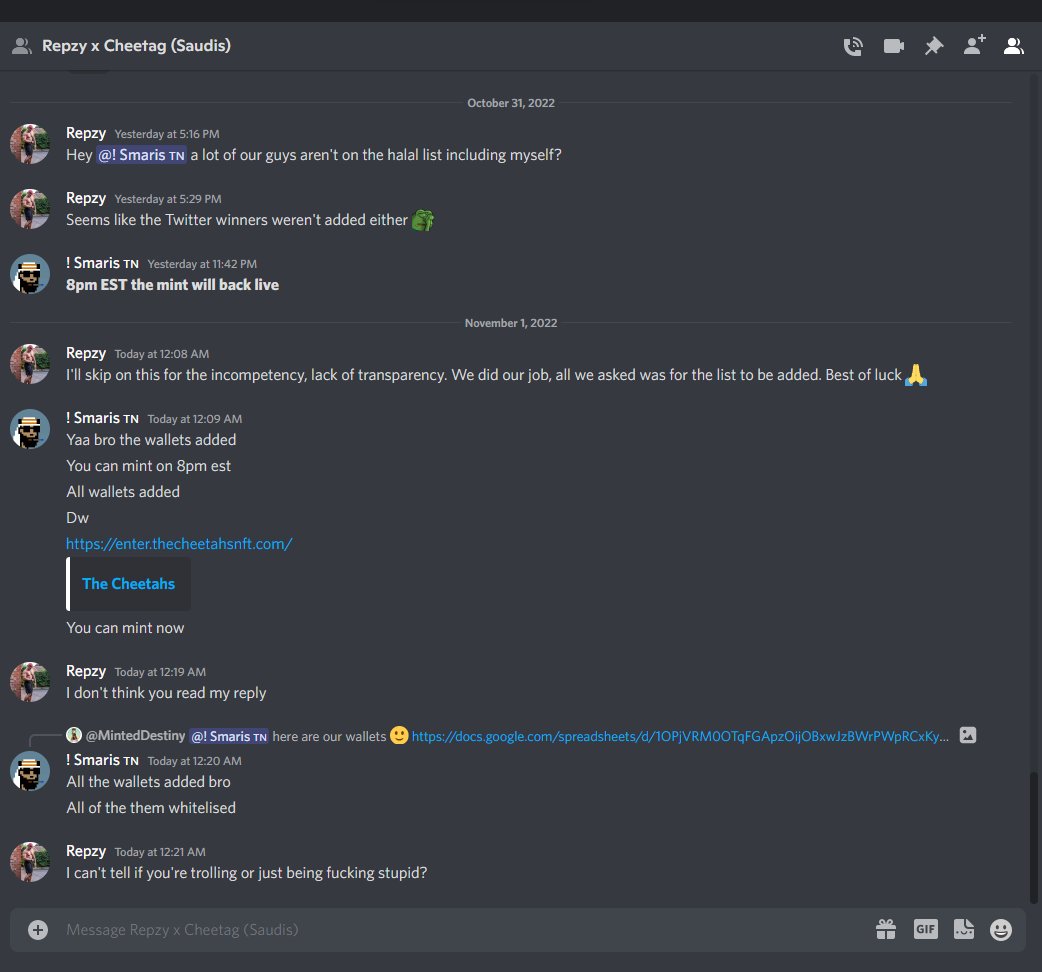Open the emoji picker

(x=1001, y=929)
